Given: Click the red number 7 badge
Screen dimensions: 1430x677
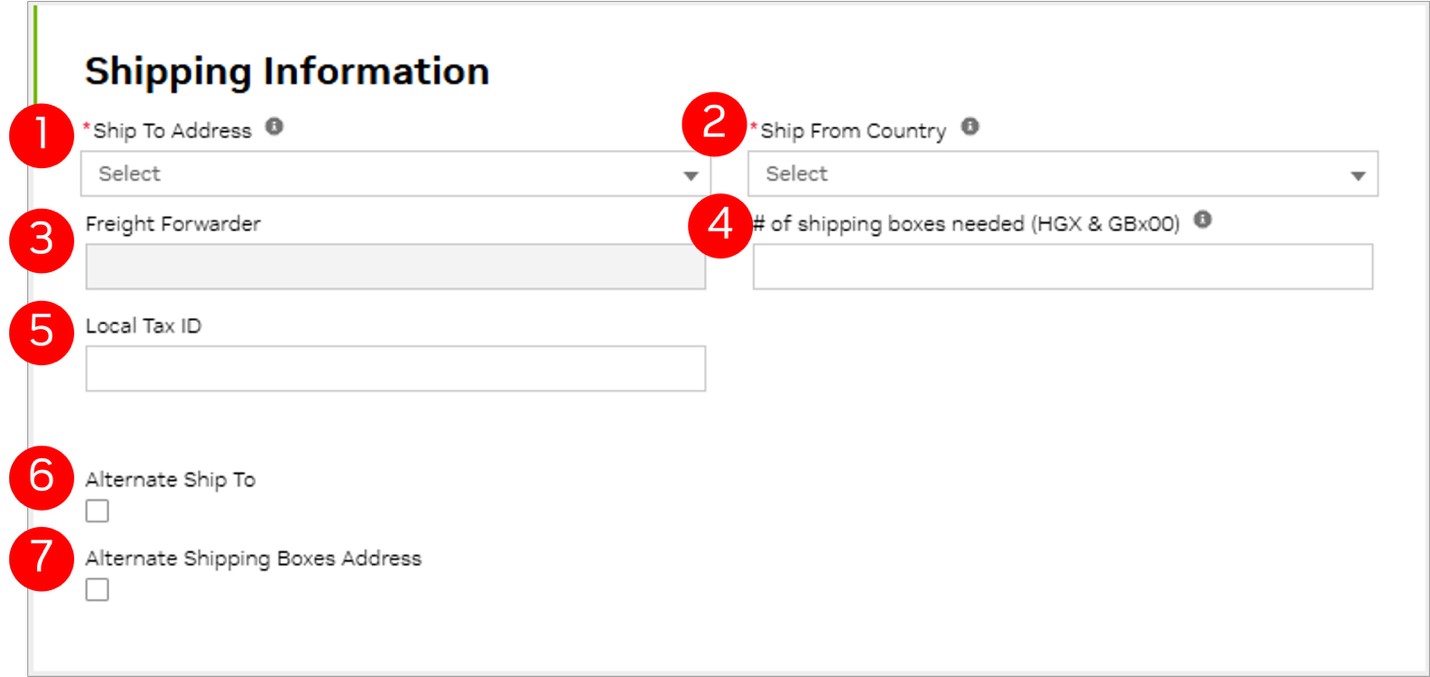Looking at the screenshot, I should pyautogui.click(x=42, y=556).
